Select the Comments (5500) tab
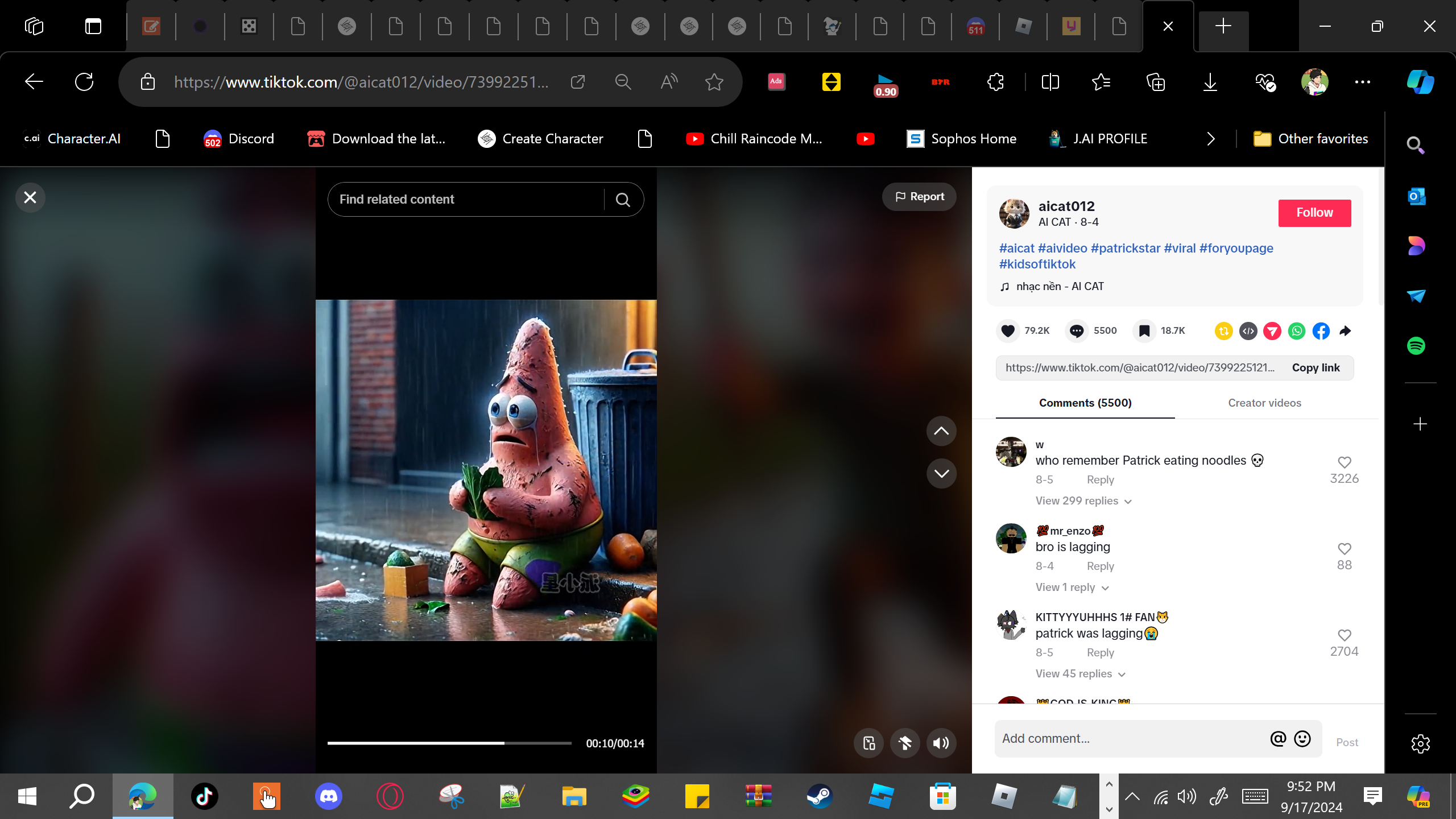Screen dimensions: 1456x819 pos(1085,403)
